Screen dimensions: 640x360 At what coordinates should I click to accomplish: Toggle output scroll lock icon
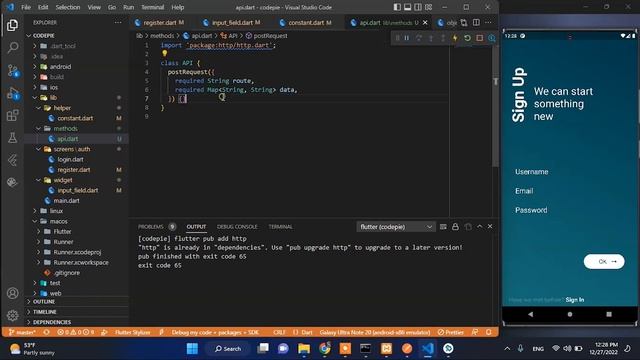pyautogui.click(x=455, y=227)
